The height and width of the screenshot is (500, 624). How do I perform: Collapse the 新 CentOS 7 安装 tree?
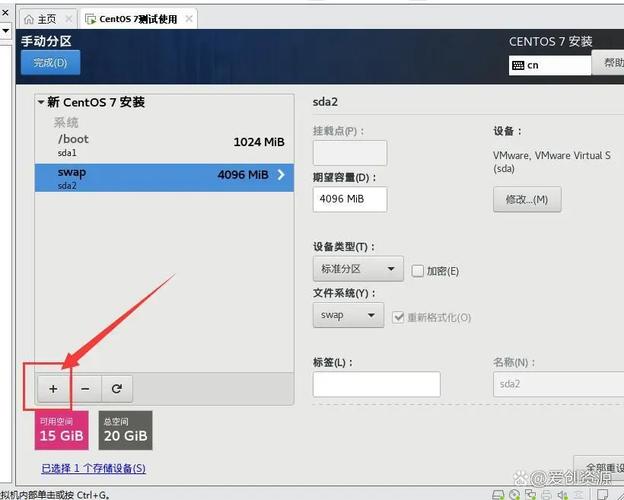tap(41, 102)
